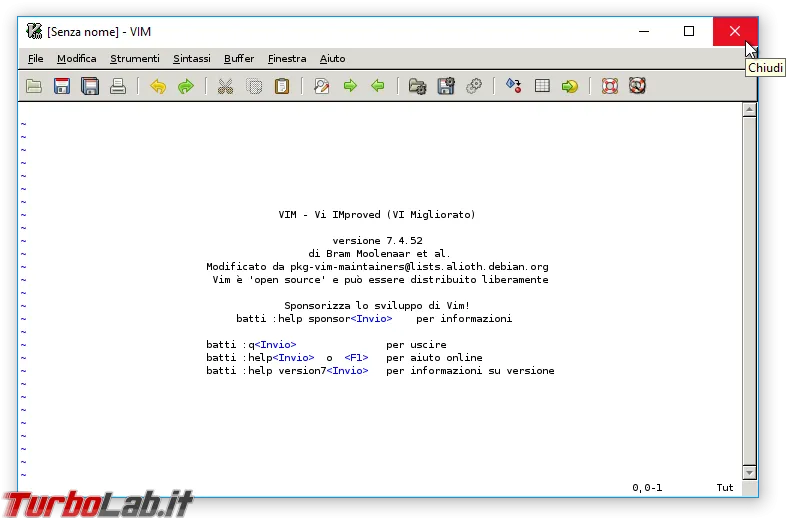786x520 pixels.
Task: Open Find and Replace toolbar icon
Action: [321, 86]
